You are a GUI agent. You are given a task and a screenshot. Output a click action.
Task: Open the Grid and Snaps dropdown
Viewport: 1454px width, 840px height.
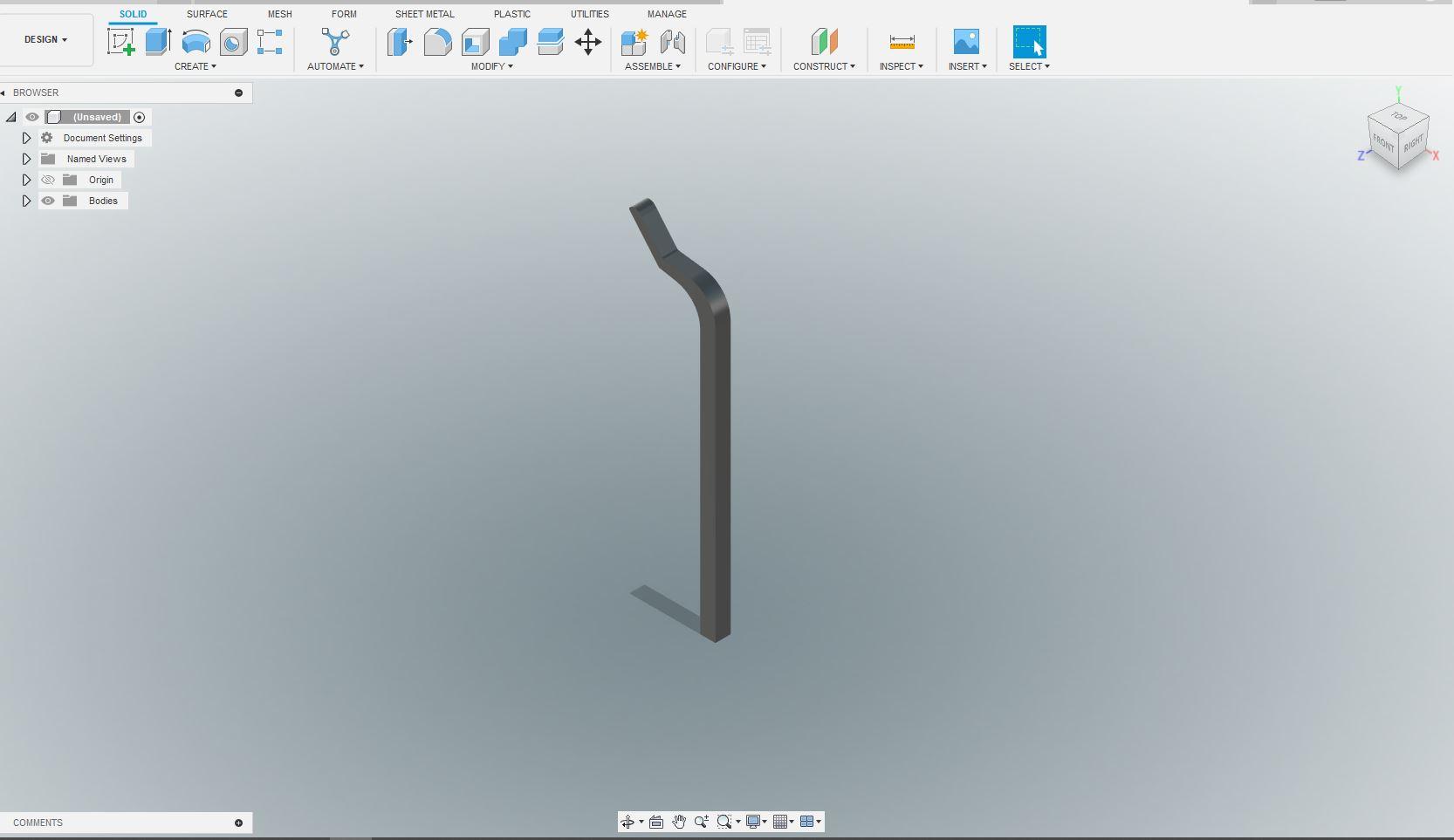click(784, 822)
